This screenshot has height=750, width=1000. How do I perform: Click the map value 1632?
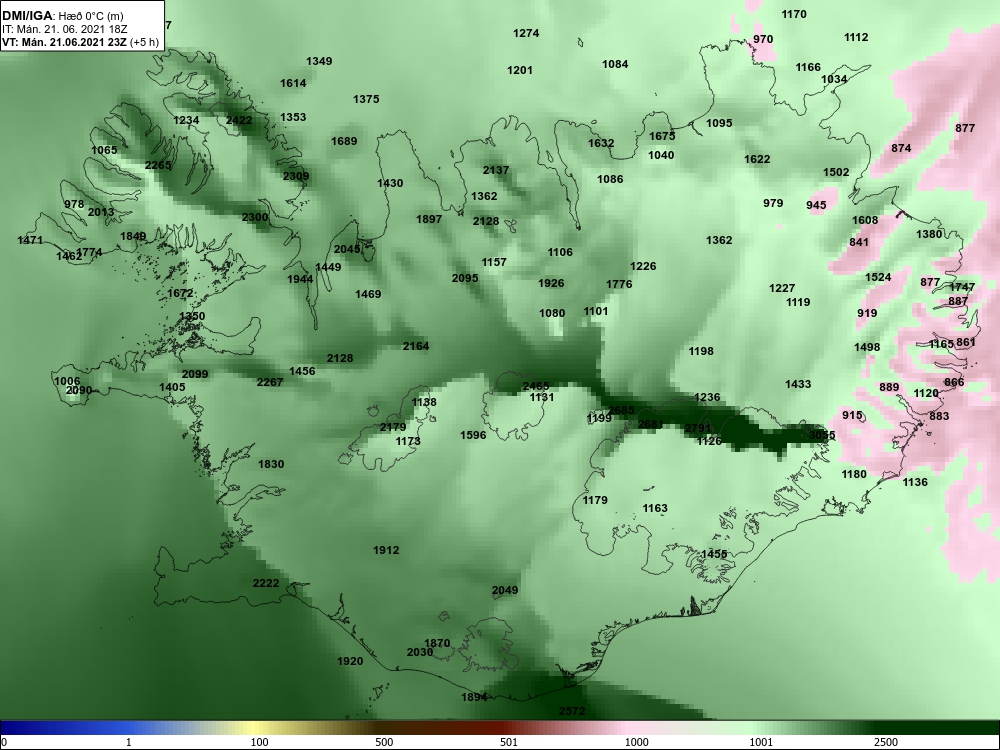coord(601,143)
